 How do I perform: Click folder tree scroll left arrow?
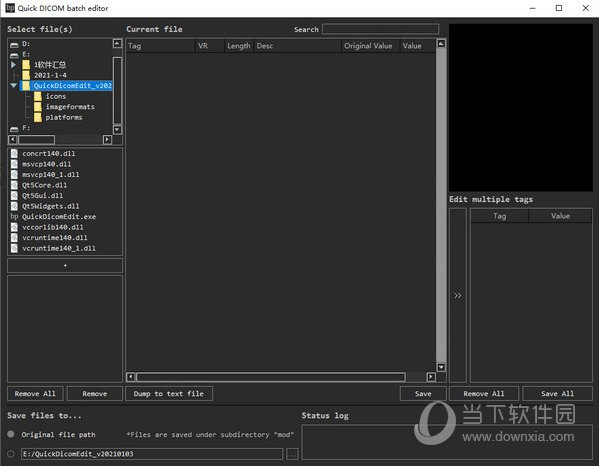(12, 140)
